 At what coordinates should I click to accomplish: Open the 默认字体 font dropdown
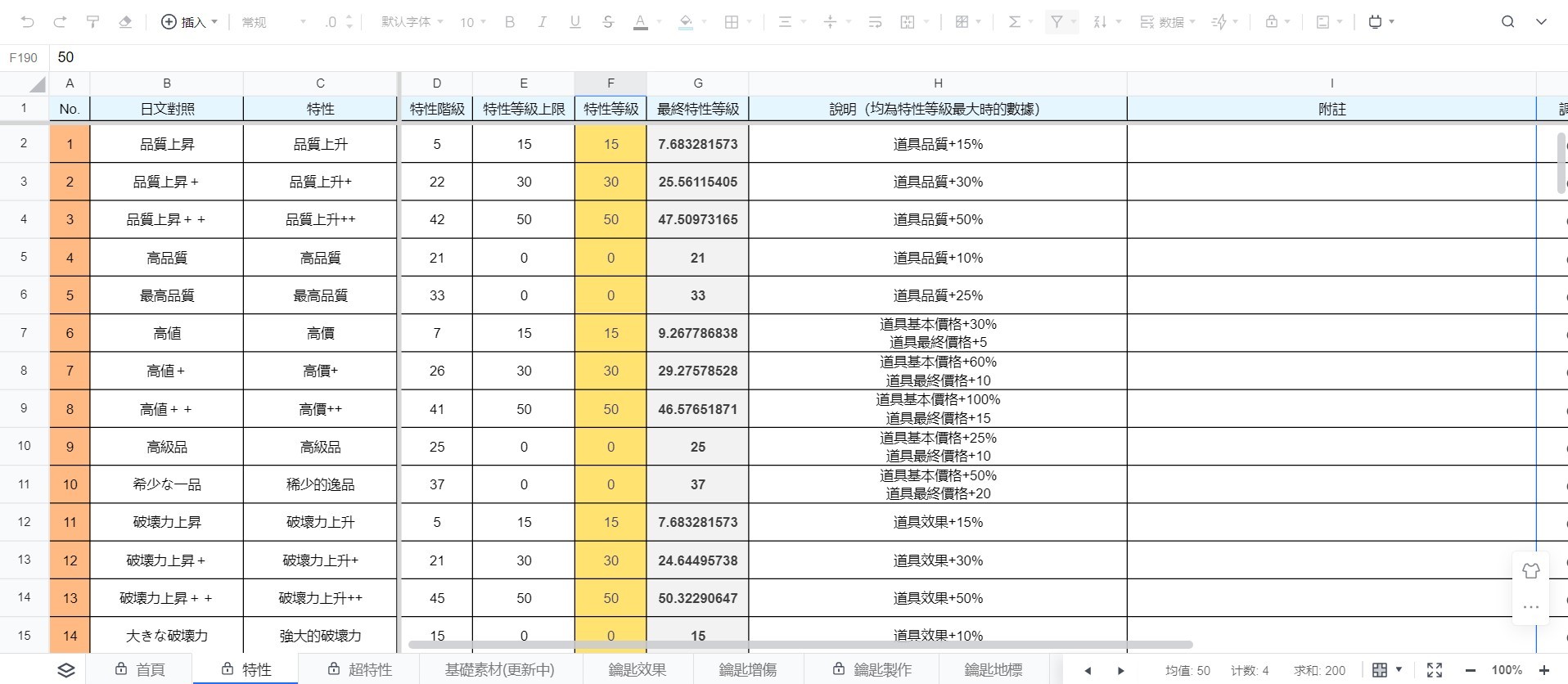[412, 22]
